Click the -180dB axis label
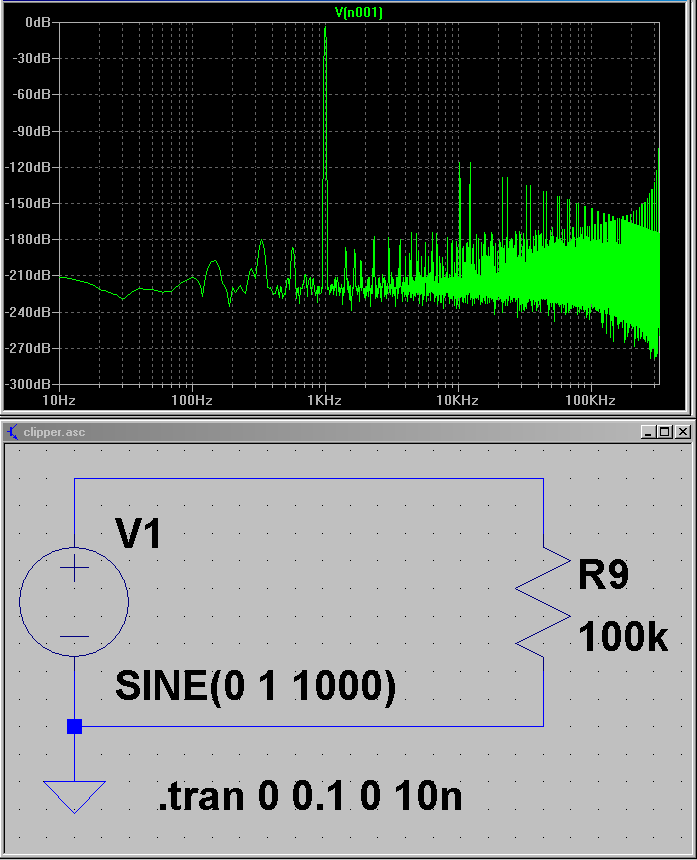The width and height of the screenshot is (697, 860). [x=27, y=239]
